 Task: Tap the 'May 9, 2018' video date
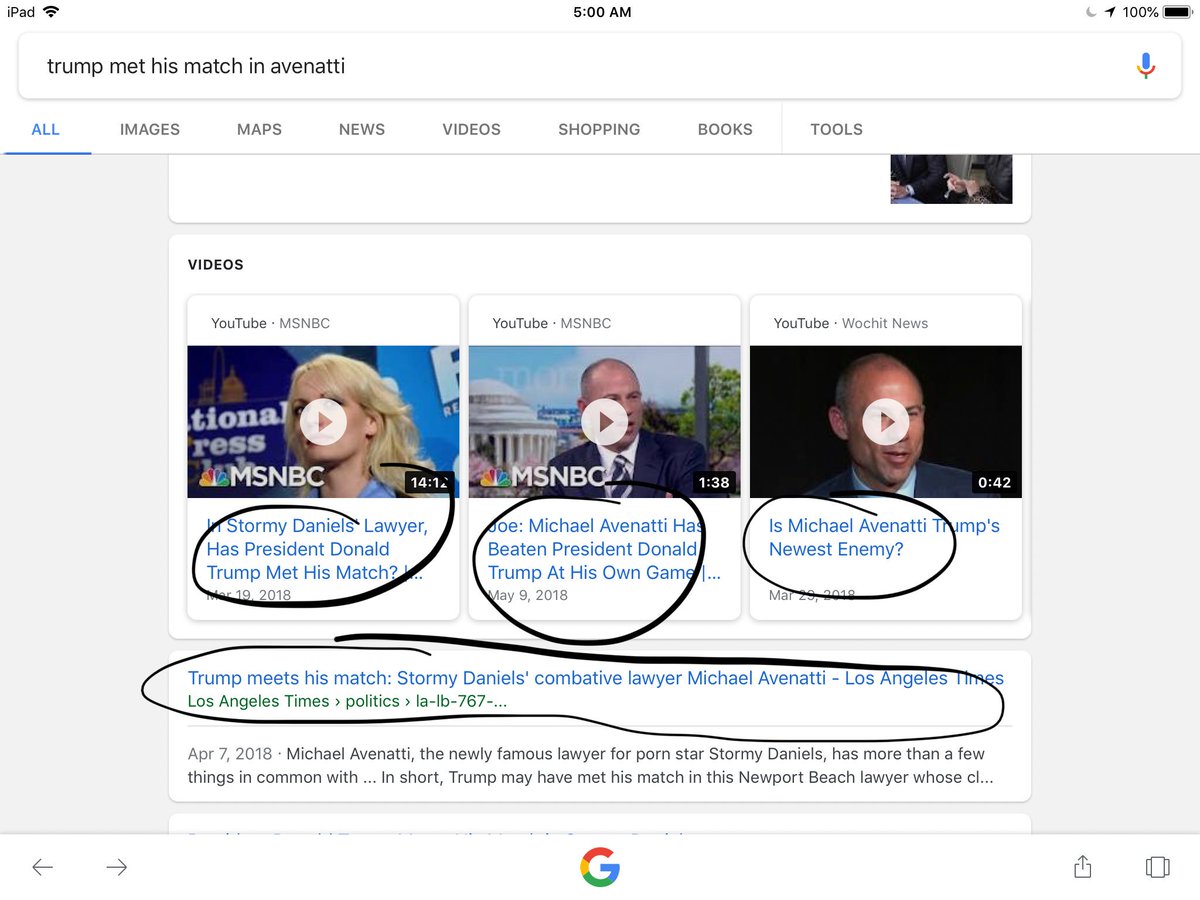click(527, 595)
